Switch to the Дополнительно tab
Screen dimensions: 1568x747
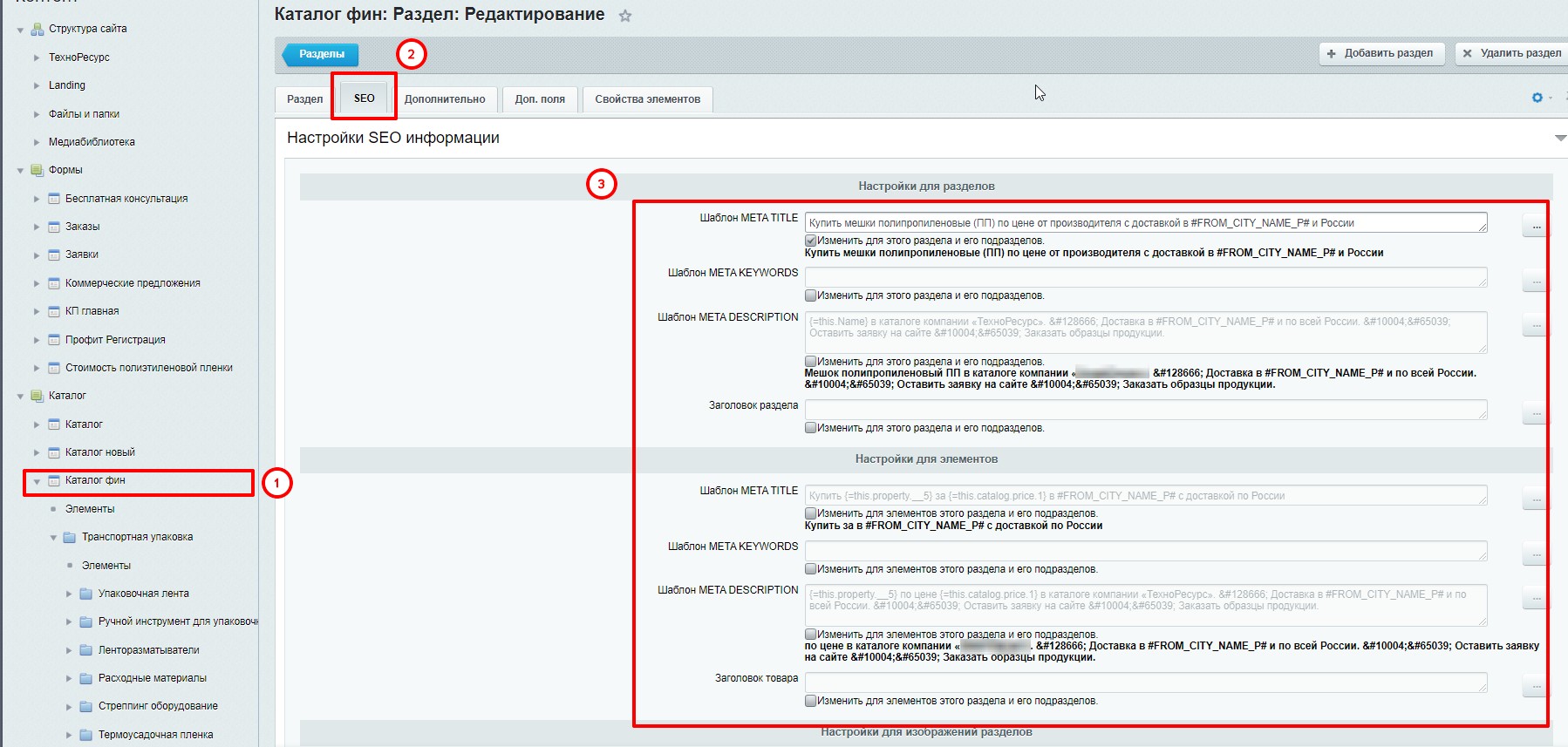(445, 99)
